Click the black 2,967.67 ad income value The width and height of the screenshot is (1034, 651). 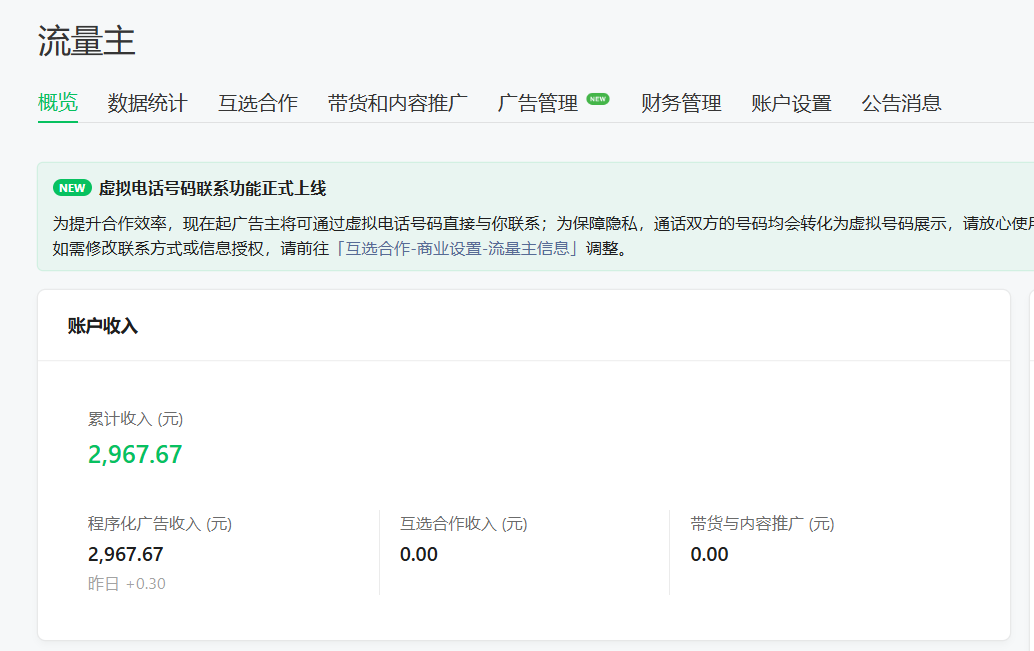click(x=125, y=554)
